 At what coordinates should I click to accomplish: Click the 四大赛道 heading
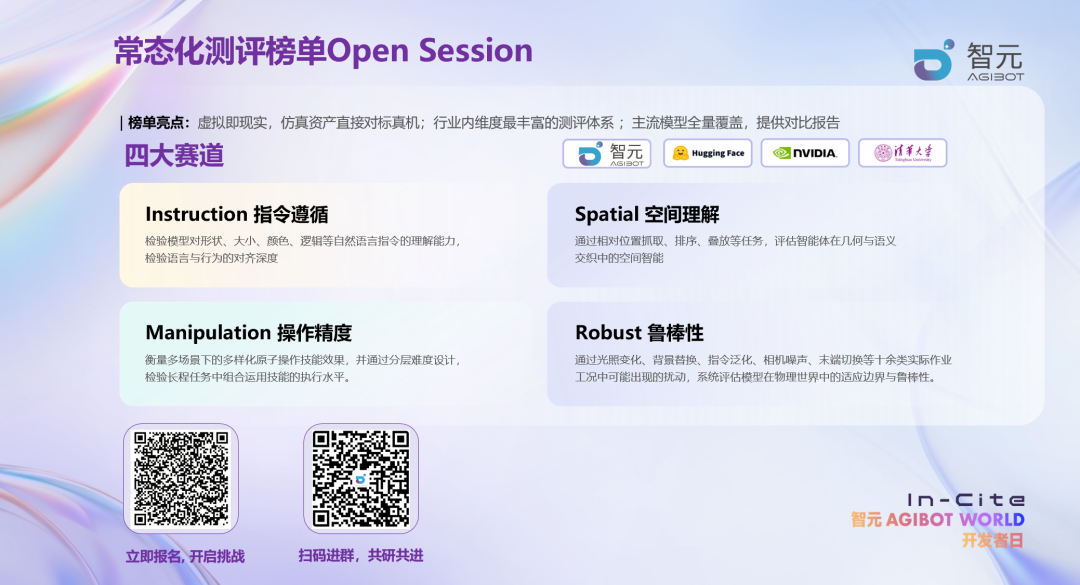[174, 155]
